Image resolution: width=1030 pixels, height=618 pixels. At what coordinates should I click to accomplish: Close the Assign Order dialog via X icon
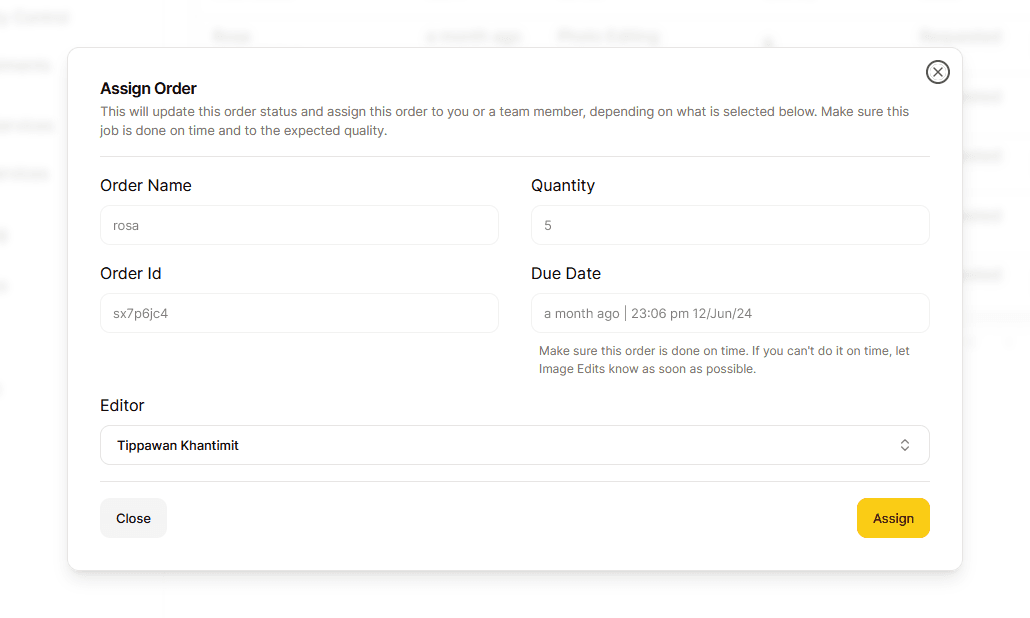(x=937, y=72)
